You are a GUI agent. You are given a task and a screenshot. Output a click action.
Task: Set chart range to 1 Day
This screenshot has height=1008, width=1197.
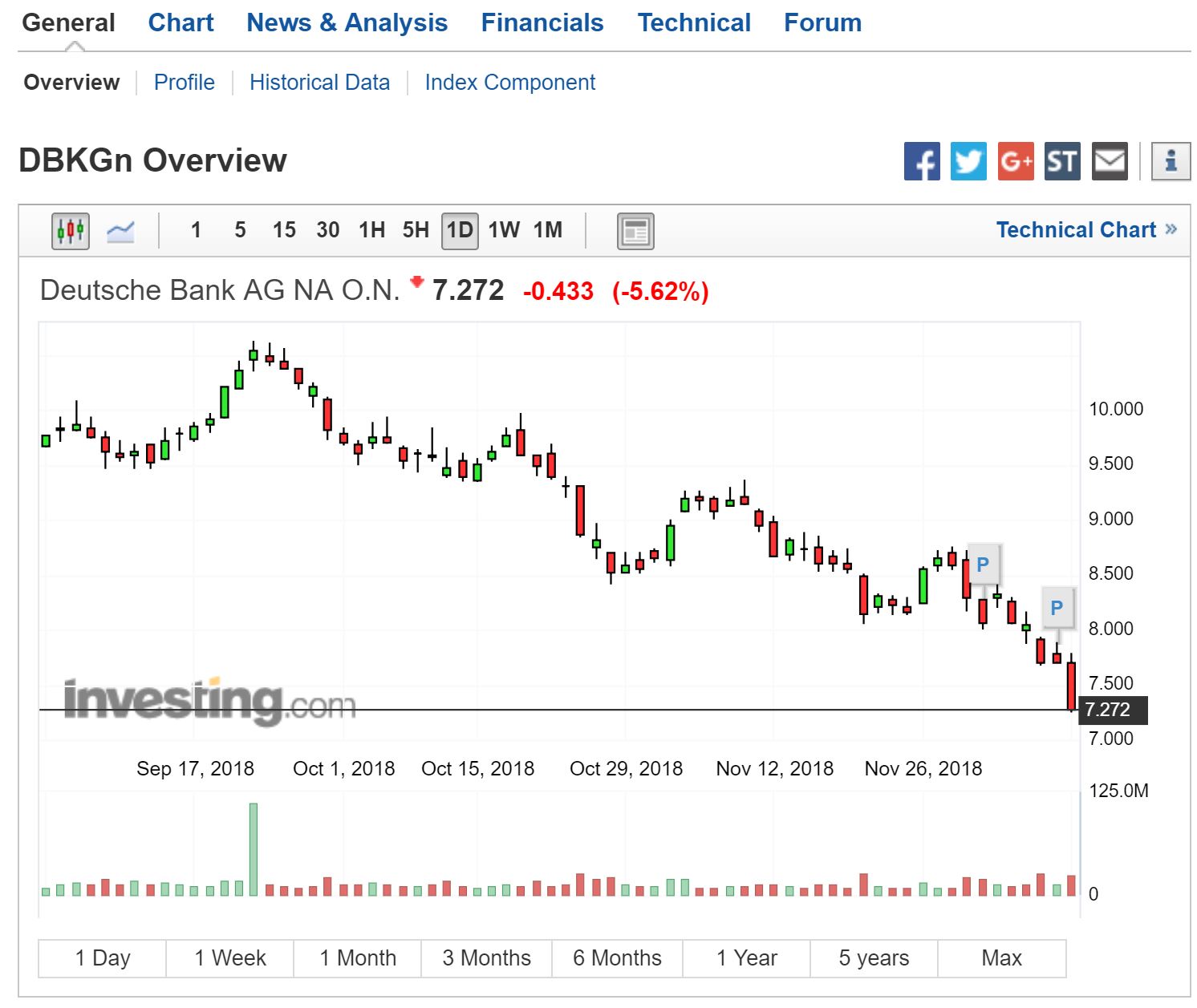(x=103, y=958)
